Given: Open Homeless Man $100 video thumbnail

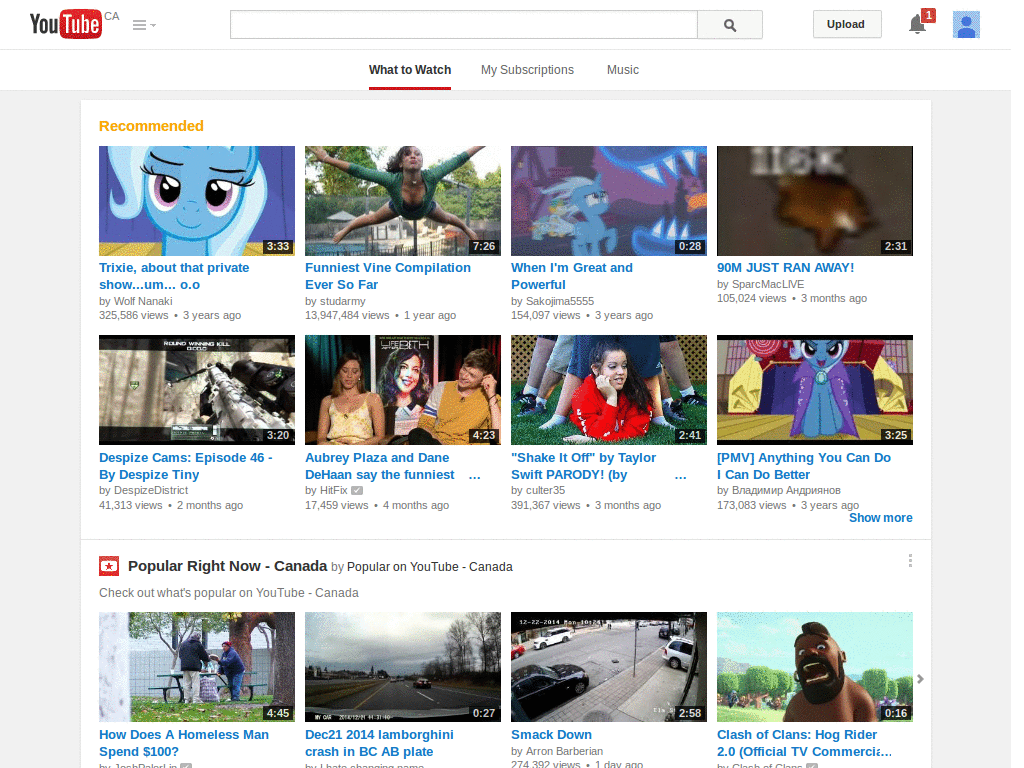Looking at the screenshot, I should (197, 667).
